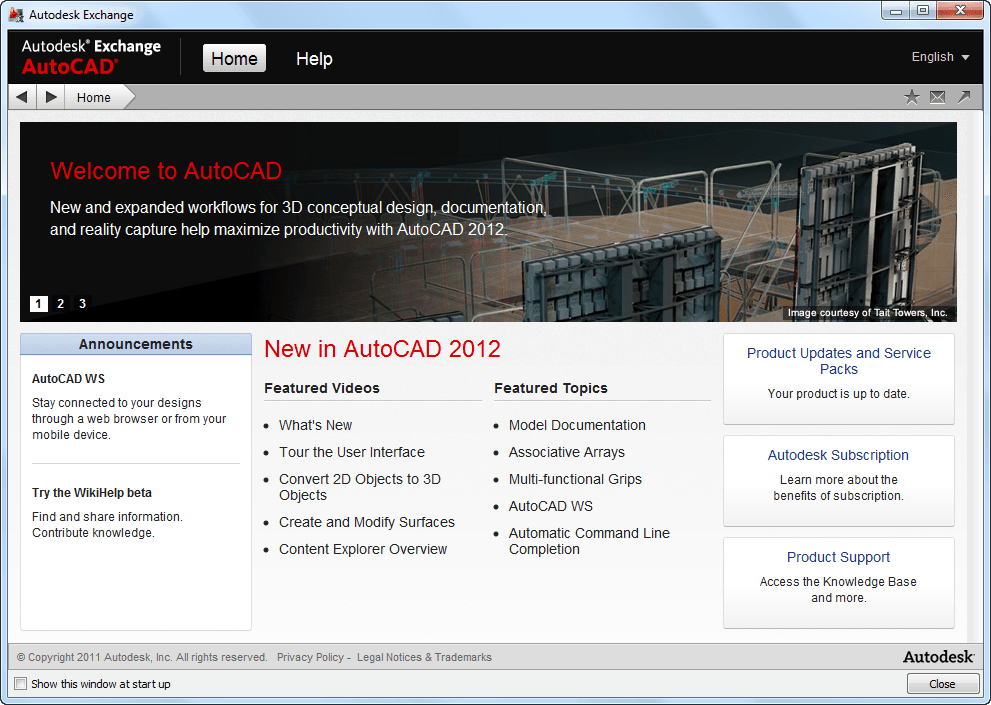Open the English language dropdown
This screenshot has height=705, width=991.
click(939, 57)
